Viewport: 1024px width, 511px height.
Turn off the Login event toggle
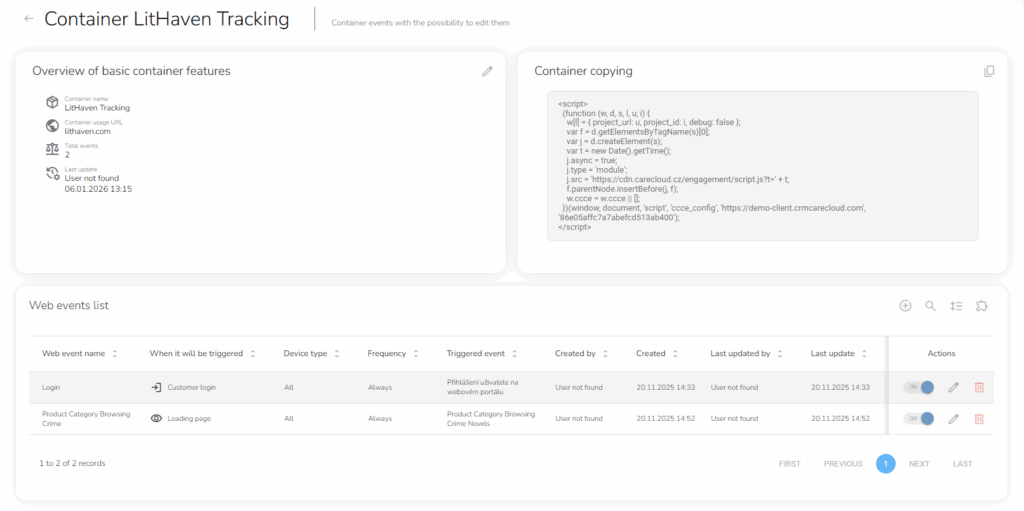pos(920,388)
